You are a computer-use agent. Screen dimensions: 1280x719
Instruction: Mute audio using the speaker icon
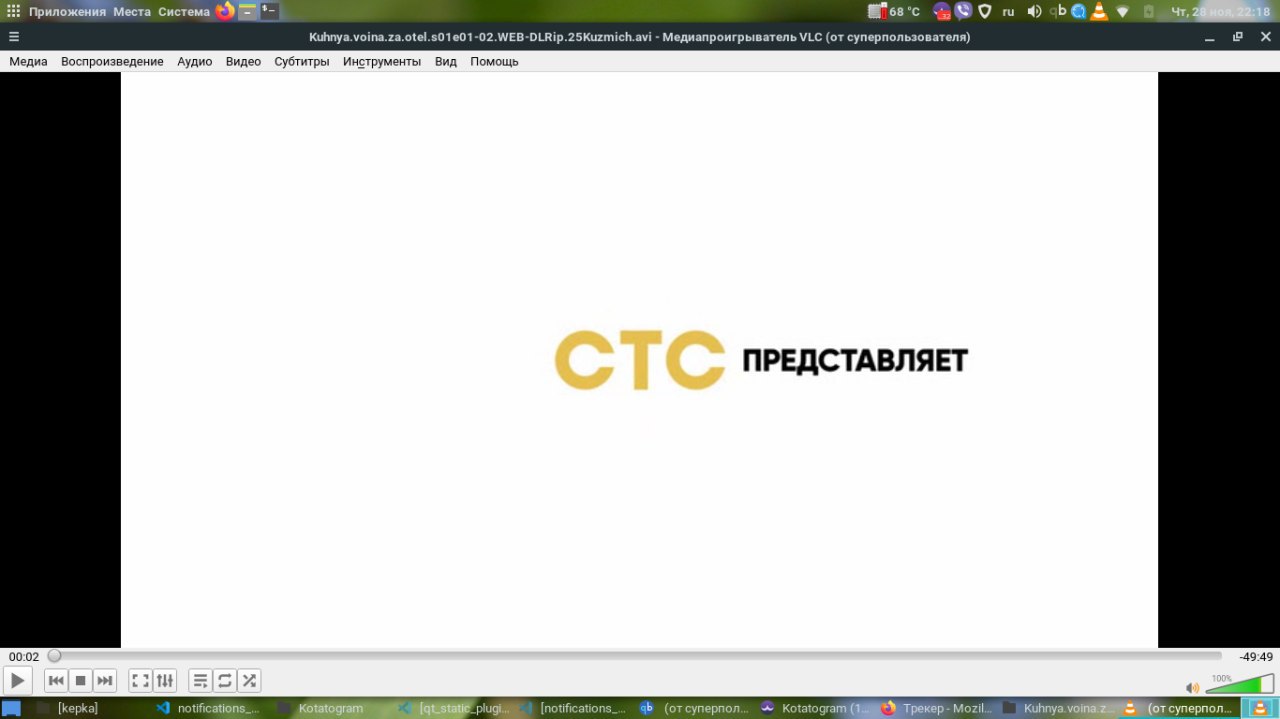(1192, 687)
